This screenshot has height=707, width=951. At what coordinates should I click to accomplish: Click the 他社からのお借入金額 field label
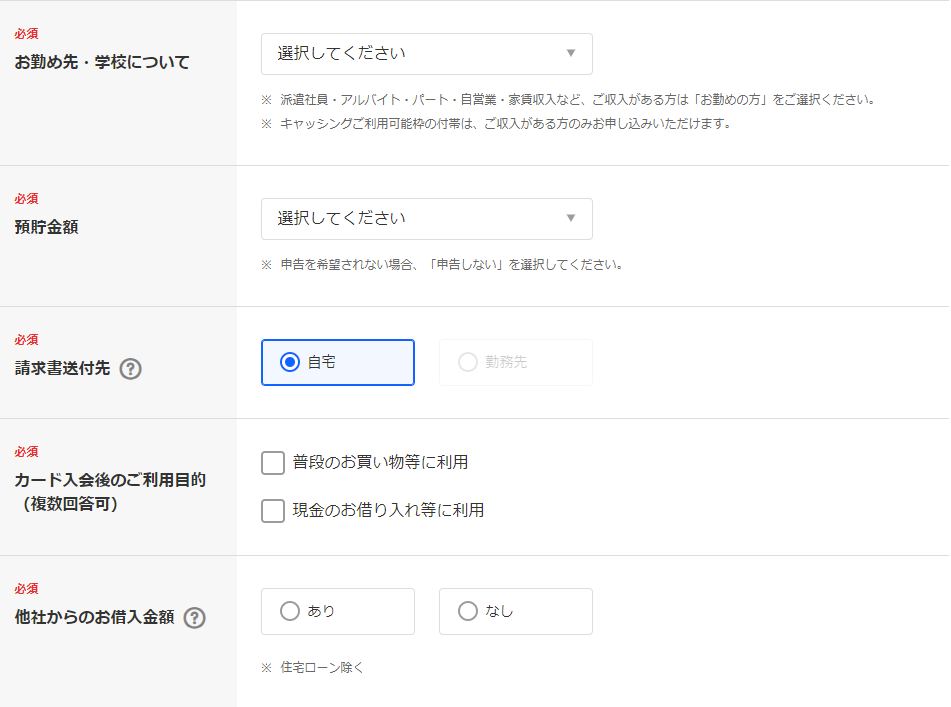(x=95, y=617)
